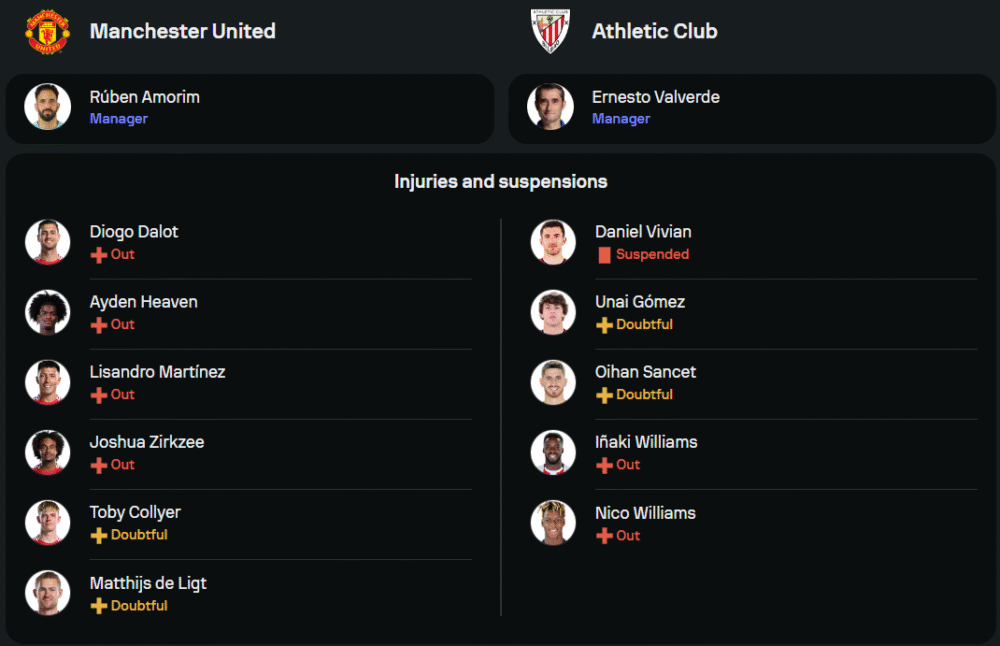
Task: Click Joshua Zirkzee's red out cross icon
Action: pos(98,465)
